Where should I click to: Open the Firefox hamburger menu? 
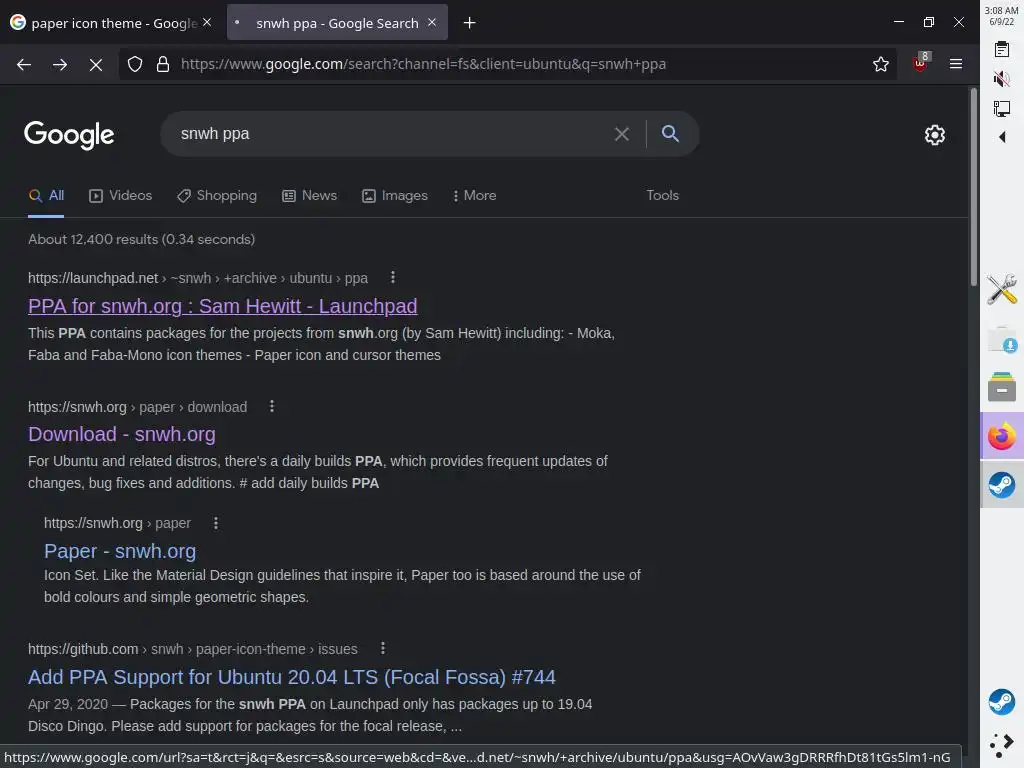[x=955, y=64]
